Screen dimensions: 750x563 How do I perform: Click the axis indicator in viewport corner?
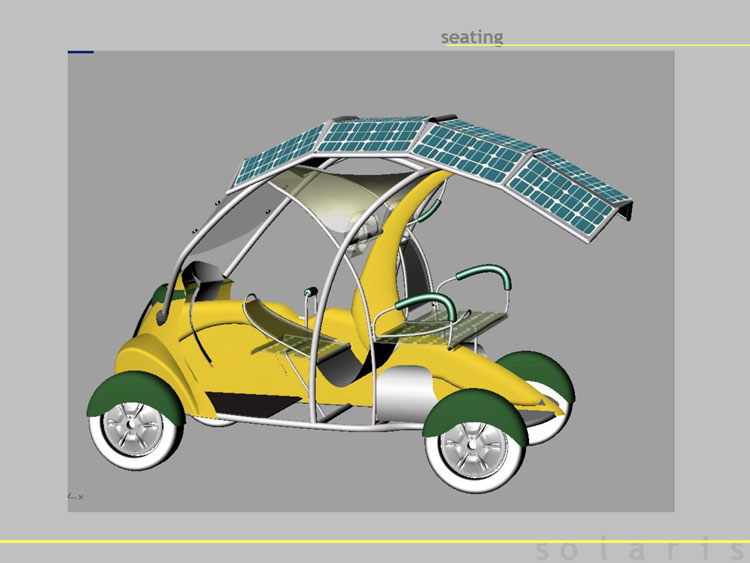76,496
